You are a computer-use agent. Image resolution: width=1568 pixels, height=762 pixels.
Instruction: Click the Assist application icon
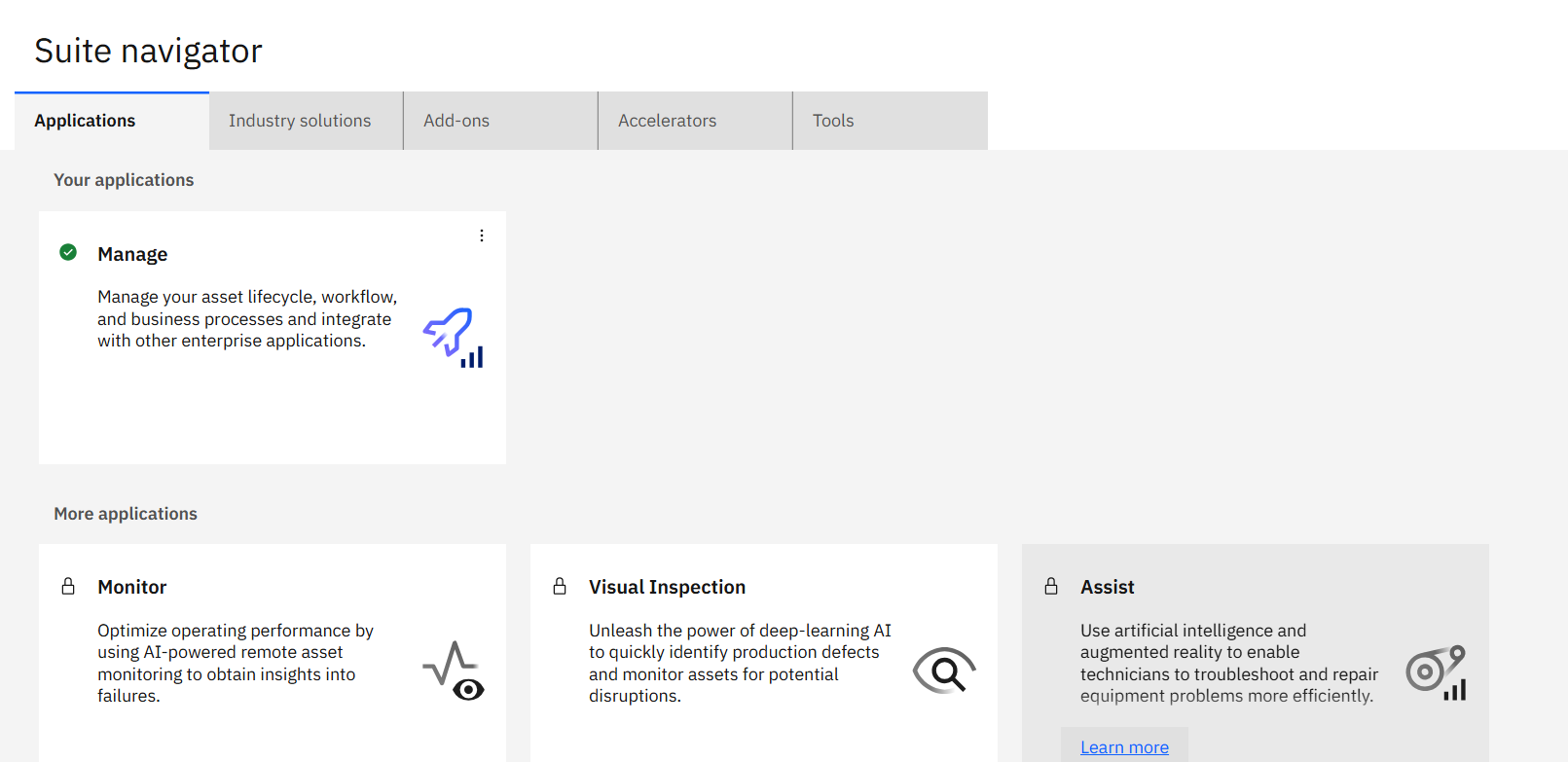pyautogui.click(x=1436, y=671)
